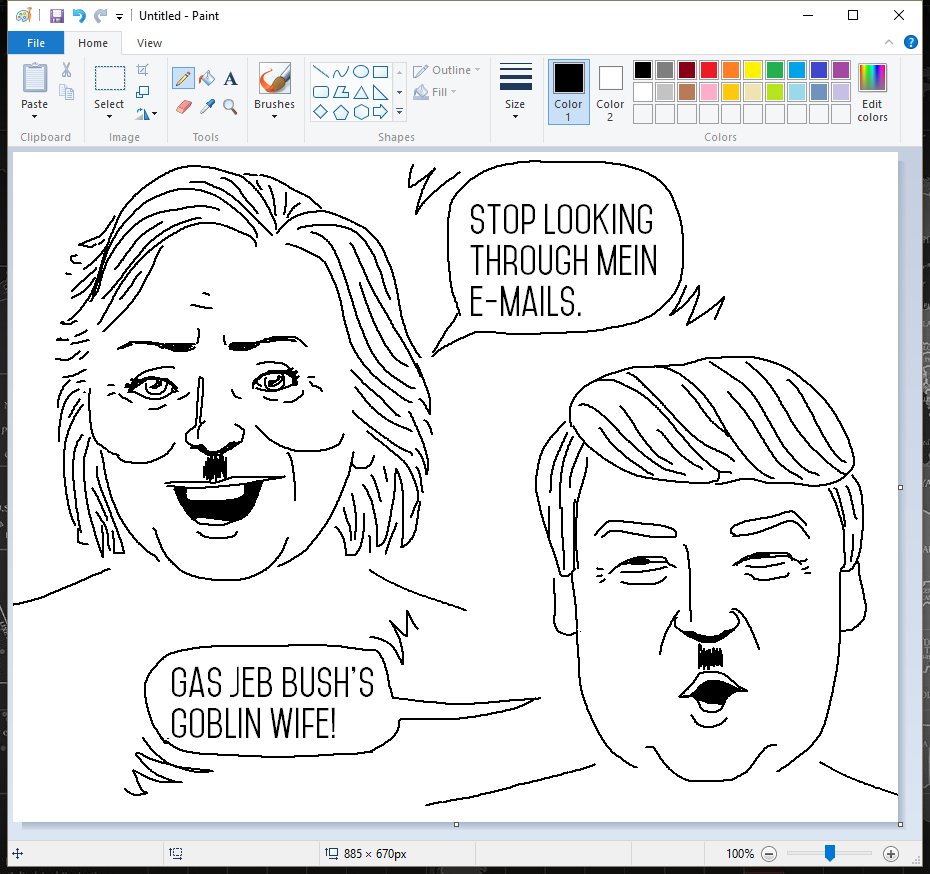Viewport: 930px width, 874px height.
Task: Click the zoom in plus button
Action: pos(890,854)
